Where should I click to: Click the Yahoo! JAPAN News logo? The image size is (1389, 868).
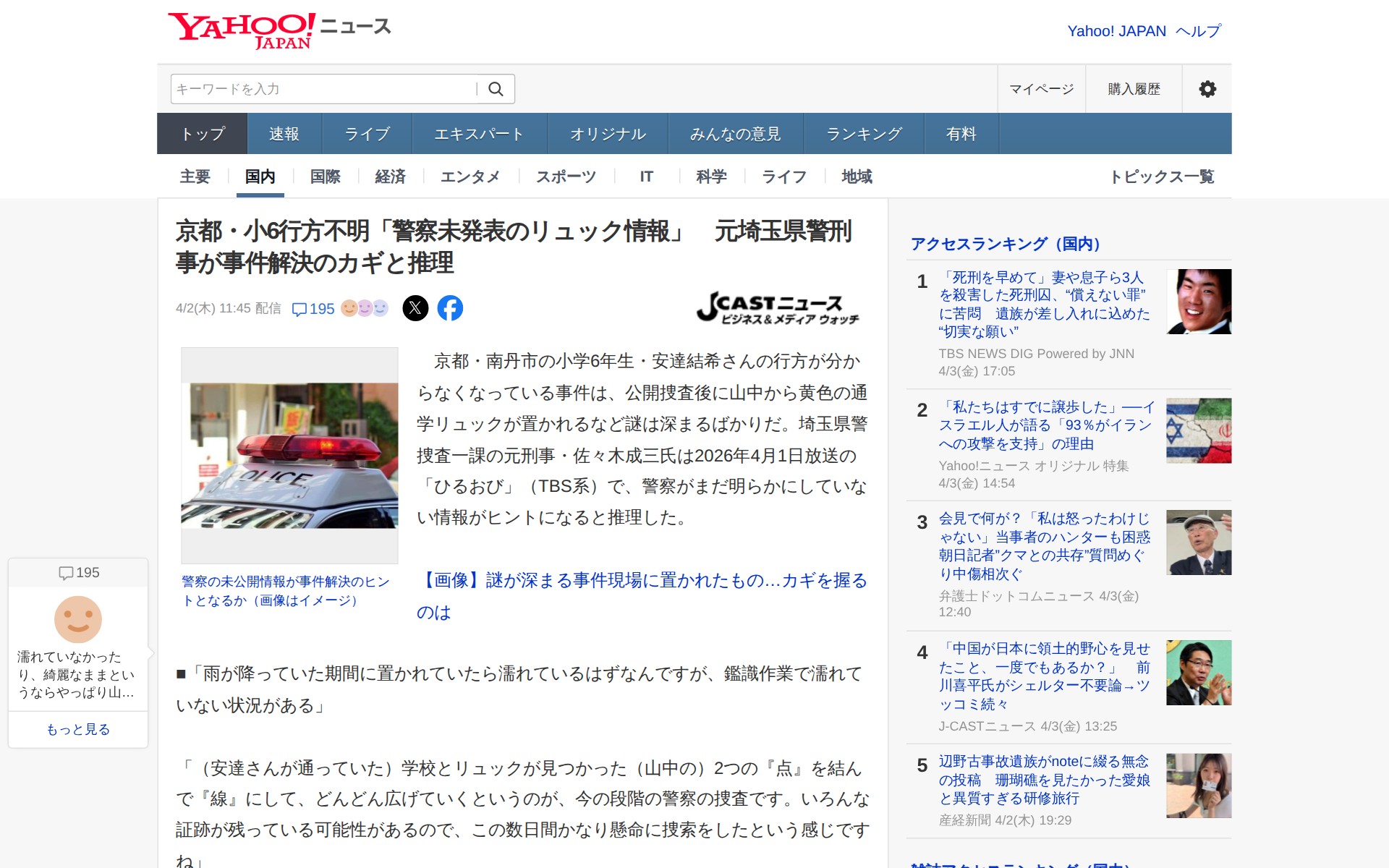click(x=279, y=30)
